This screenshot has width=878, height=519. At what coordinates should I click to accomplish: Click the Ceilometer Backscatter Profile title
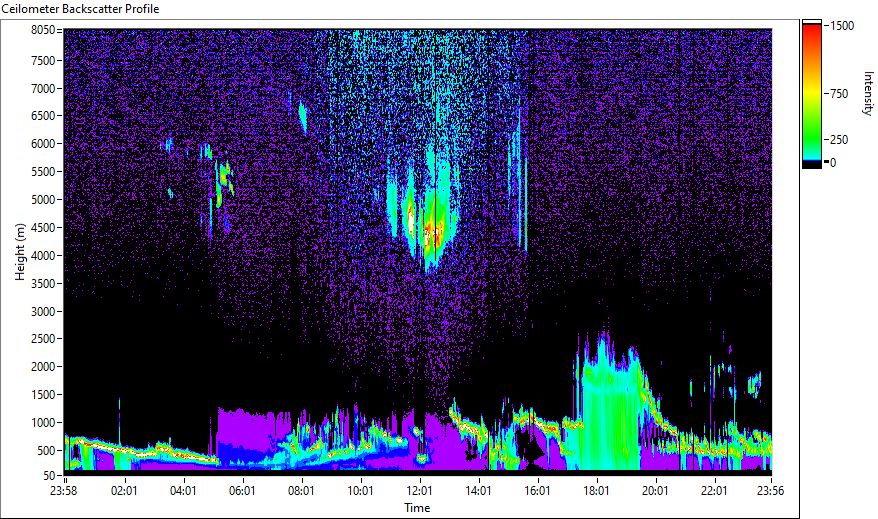click(80, 9)
